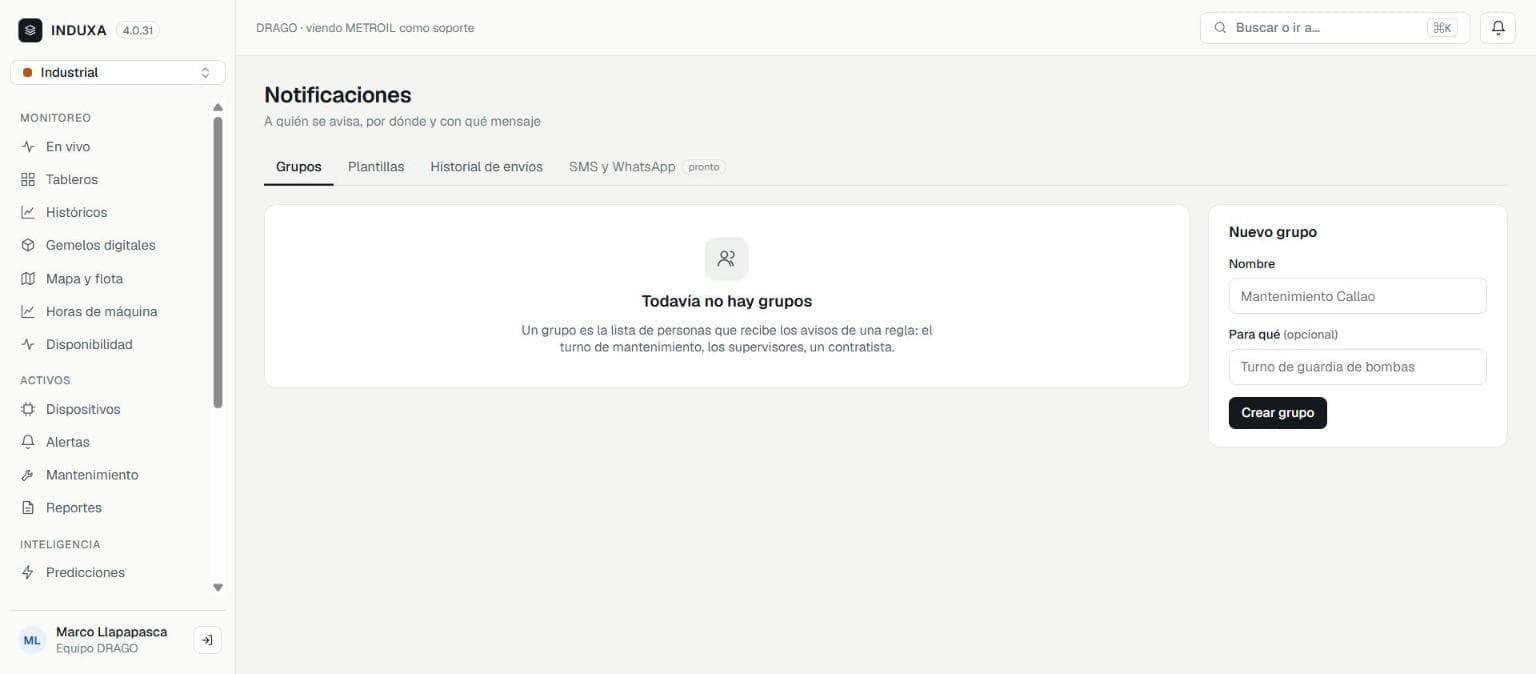Click the Tableros grid icon
This screenshot has width=1536, height=674.
(x=28, y=180)
